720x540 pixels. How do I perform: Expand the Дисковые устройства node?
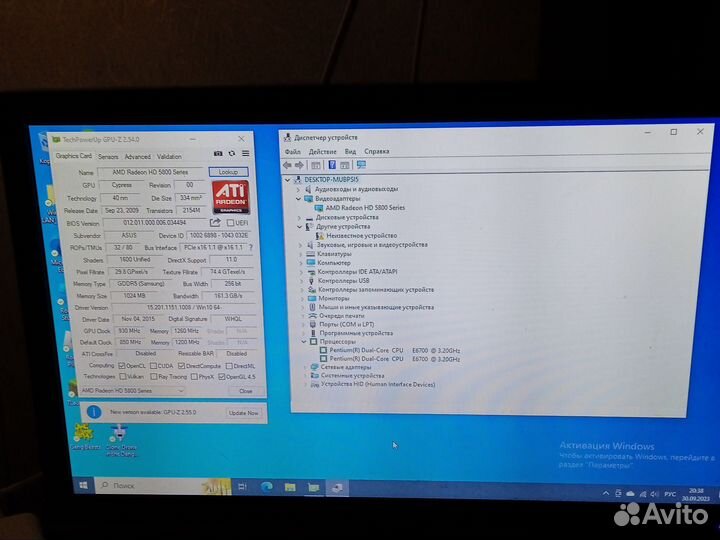[x=299, y=217]
